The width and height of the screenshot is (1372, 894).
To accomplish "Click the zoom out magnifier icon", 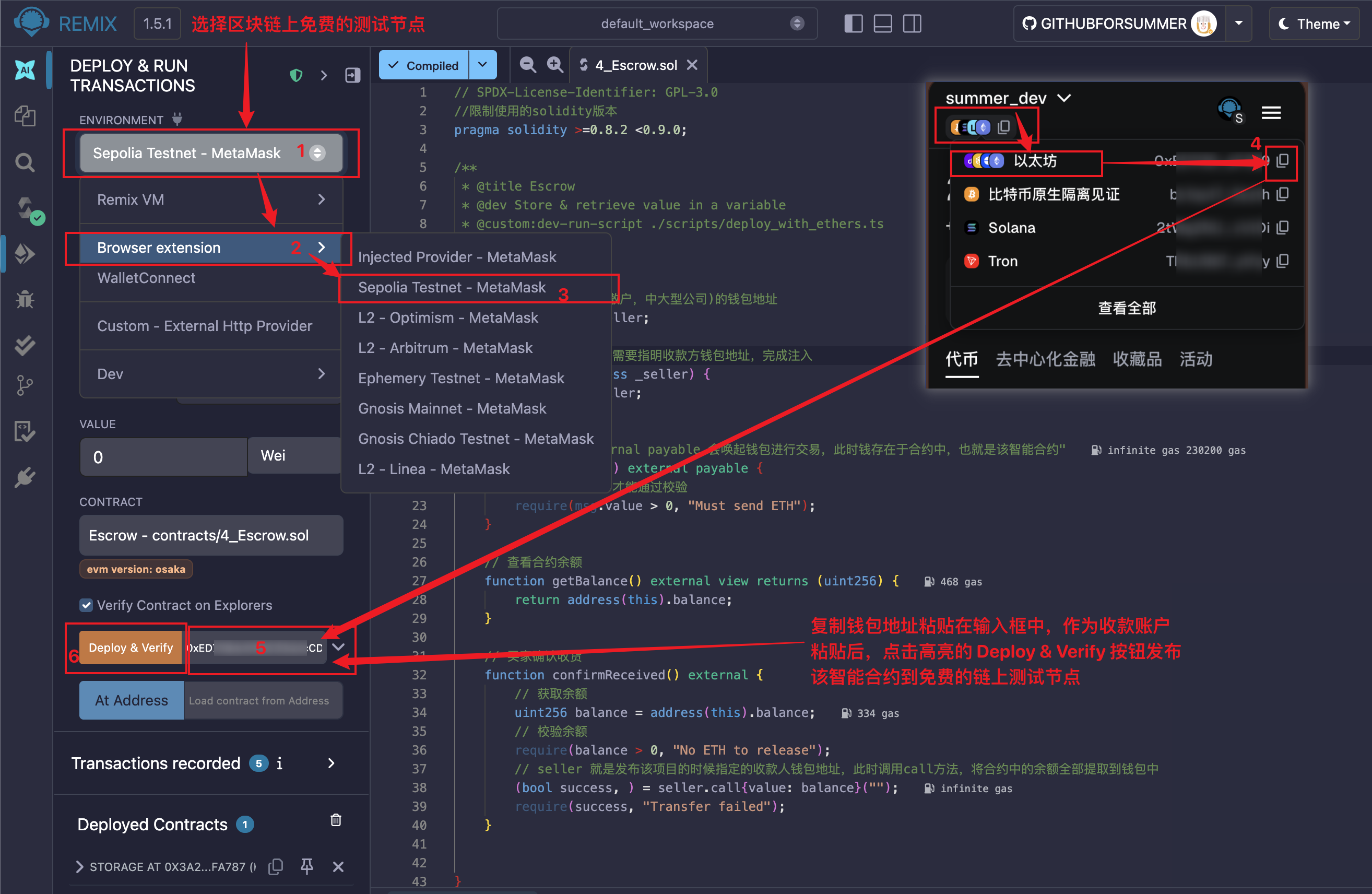I will pyautogui.click(x=527, y=65).
